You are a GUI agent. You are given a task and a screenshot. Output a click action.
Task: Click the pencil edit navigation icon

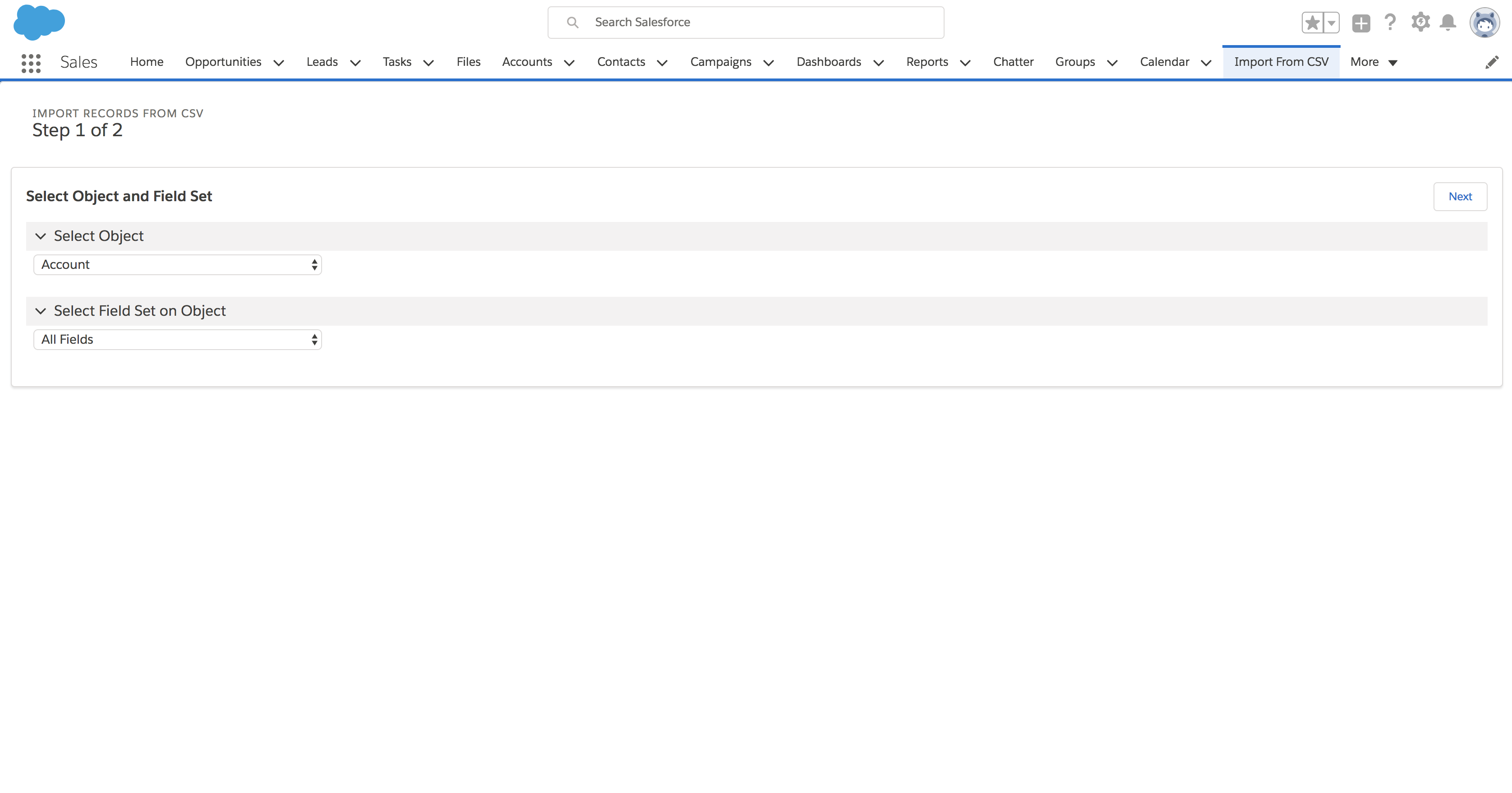(x=1491, y=62)
